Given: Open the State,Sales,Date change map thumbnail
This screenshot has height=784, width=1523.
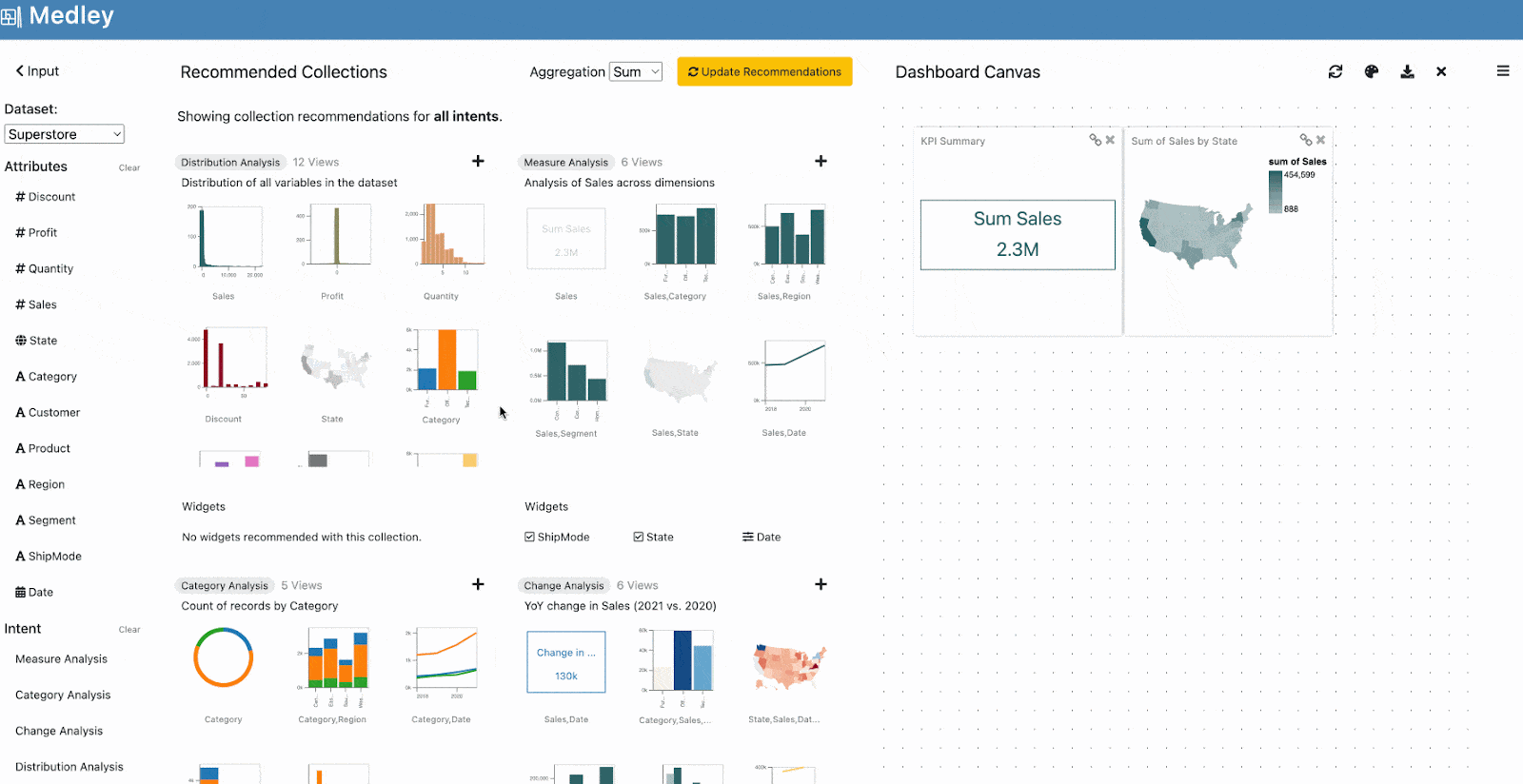Looking at the screenshot, I should coord(789,667).
